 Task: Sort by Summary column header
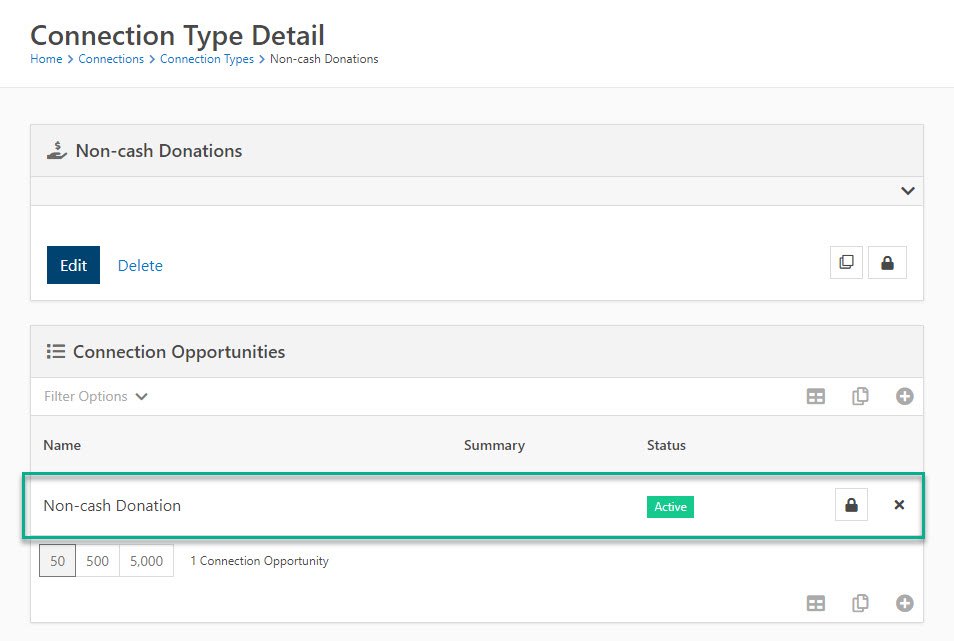pos(494,445)
